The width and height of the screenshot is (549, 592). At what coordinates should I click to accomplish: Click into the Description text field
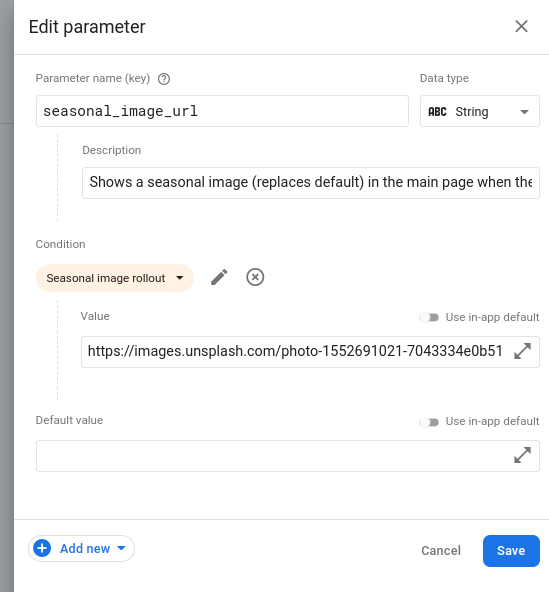(x=311, y=183)
